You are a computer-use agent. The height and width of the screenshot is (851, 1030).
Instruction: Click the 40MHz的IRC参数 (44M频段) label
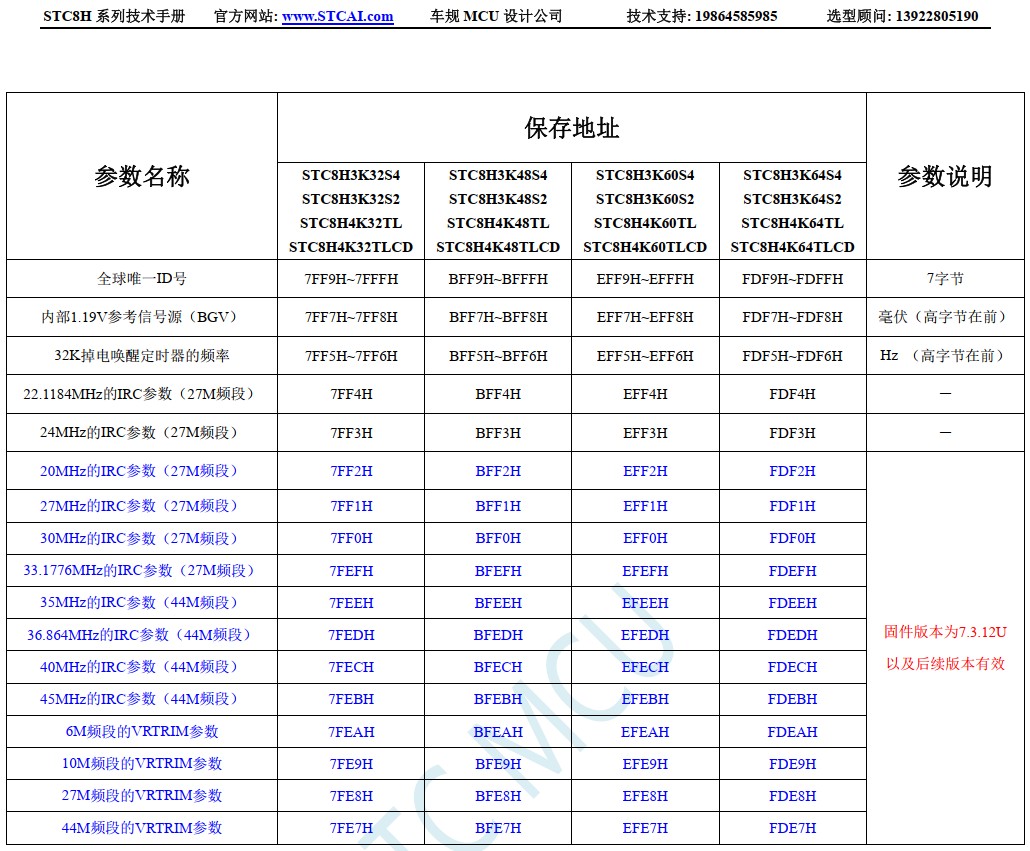tap(142, 667)
